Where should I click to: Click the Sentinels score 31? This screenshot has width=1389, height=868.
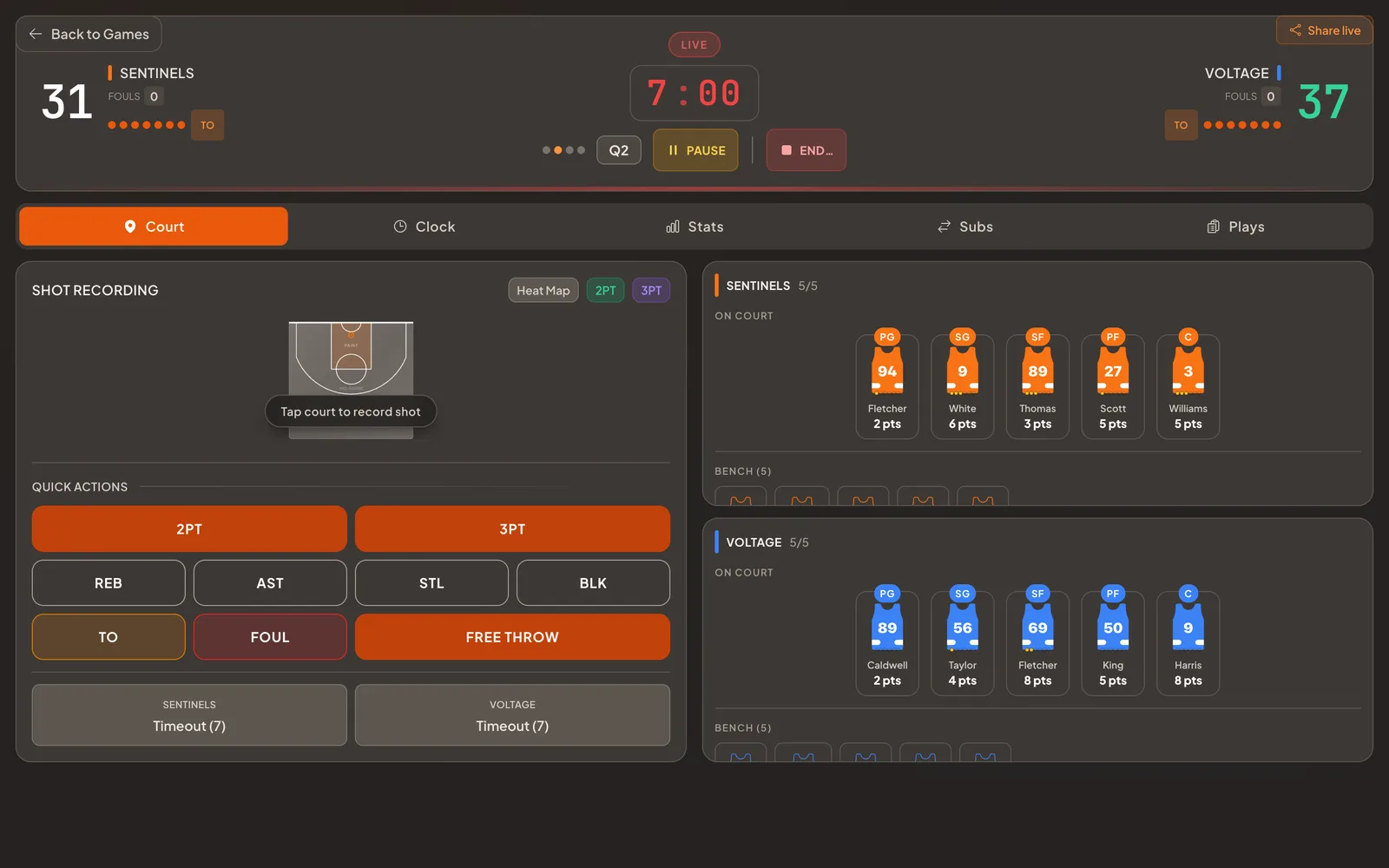(67, 102)
